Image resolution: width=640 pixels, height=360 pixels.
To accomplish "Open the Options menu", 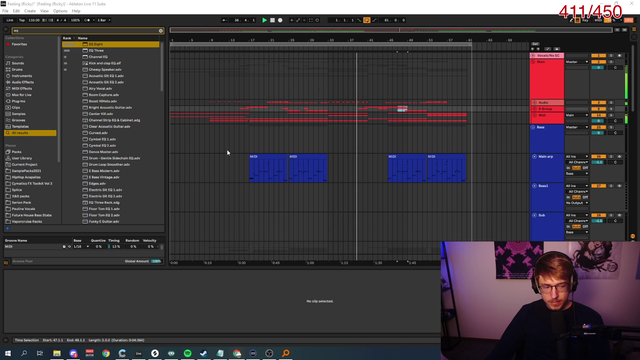I will click(60, 11).
